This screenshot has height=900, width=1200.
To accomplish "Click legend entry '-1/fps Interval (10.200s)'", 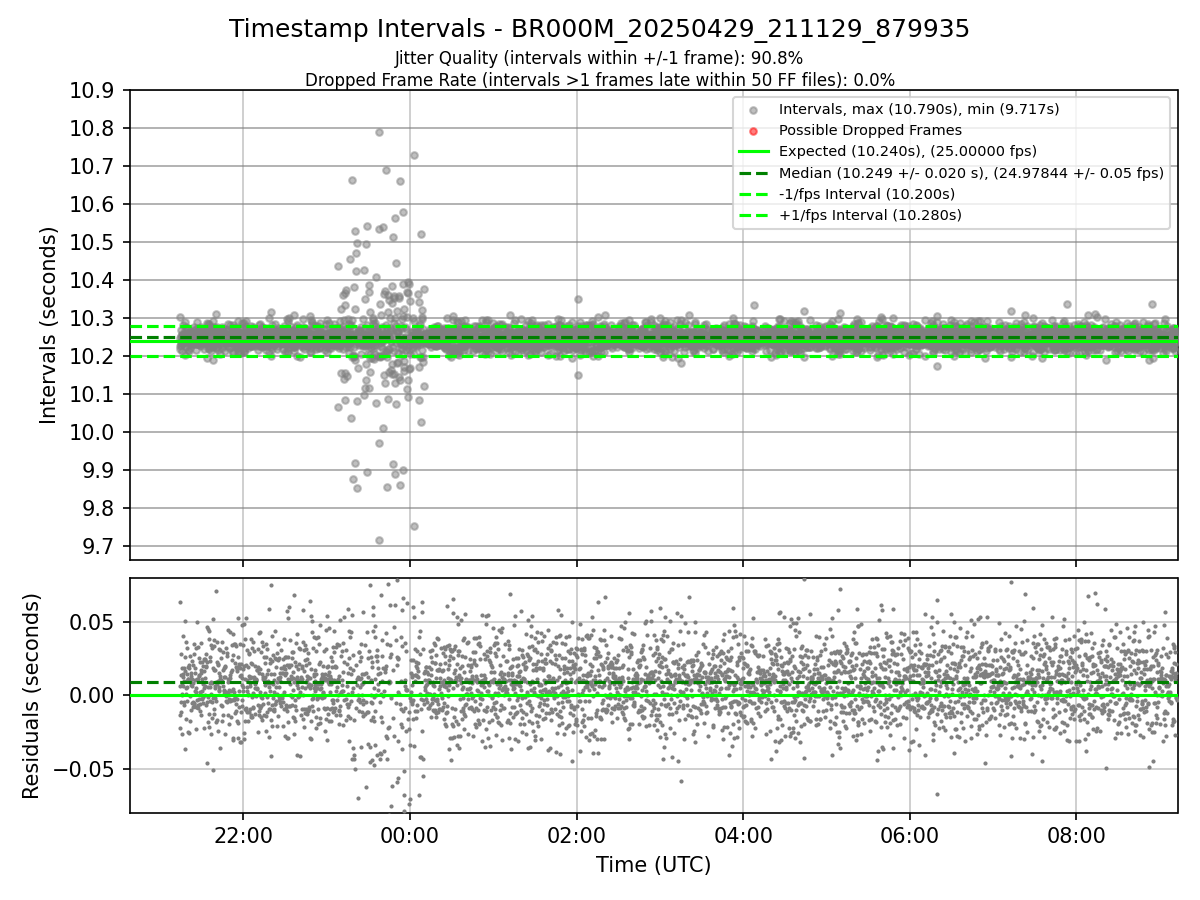I will [867, 194].
